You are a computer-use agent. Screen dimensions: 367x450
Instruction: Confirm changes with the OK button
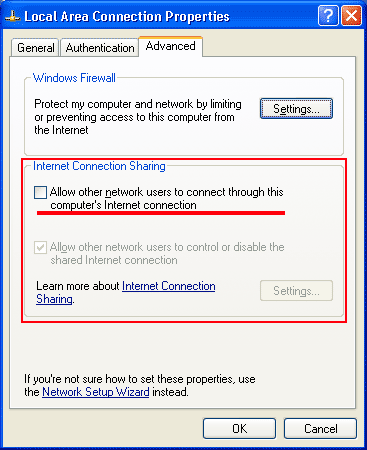click(239, 429)
